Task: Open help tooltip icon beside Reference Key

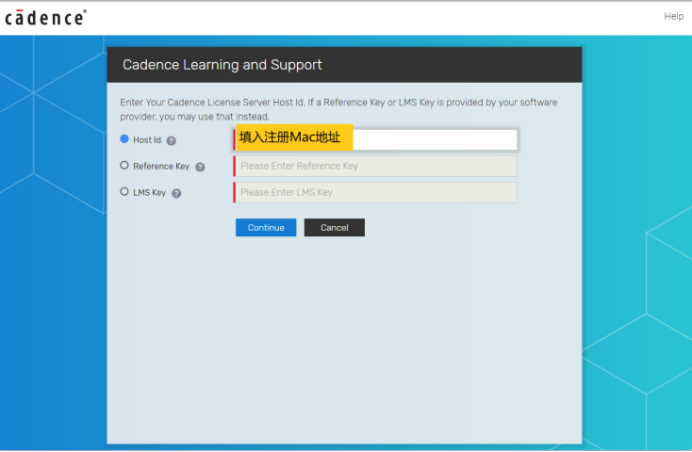Action: point(200,167)
